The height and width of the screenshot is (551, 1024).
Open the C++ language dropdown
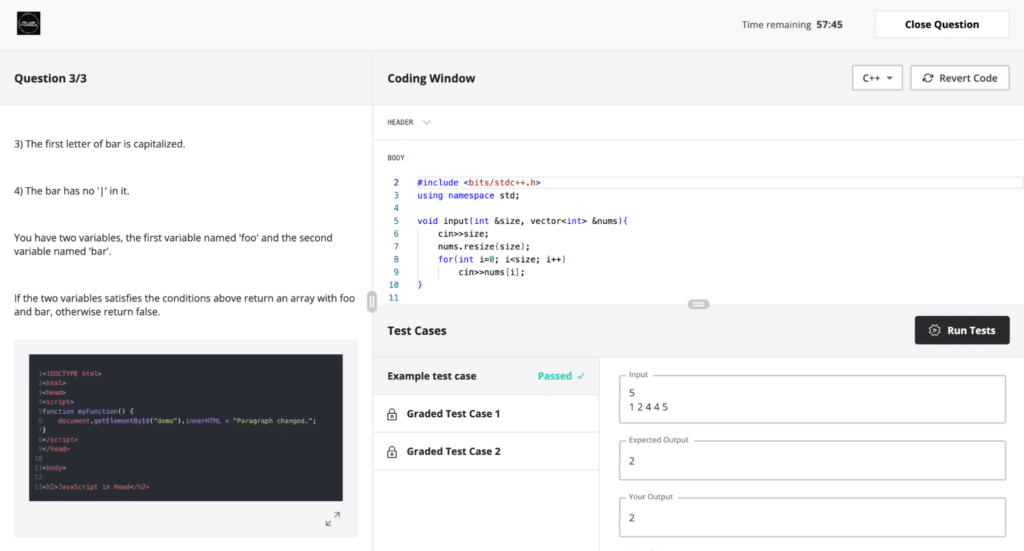[876, 78]
